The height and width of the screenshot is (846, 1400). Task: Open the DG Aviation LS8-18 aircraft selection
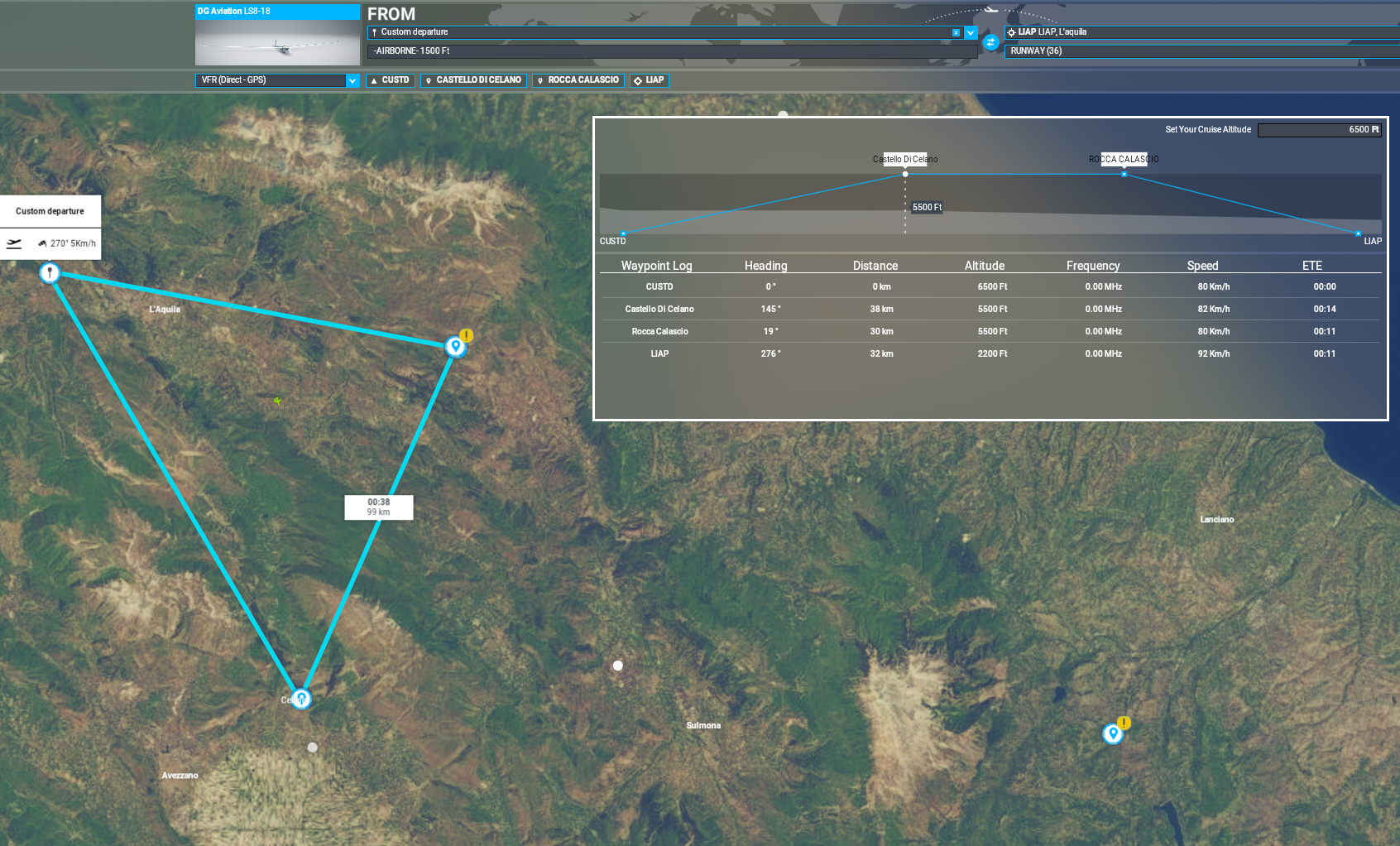277,35
